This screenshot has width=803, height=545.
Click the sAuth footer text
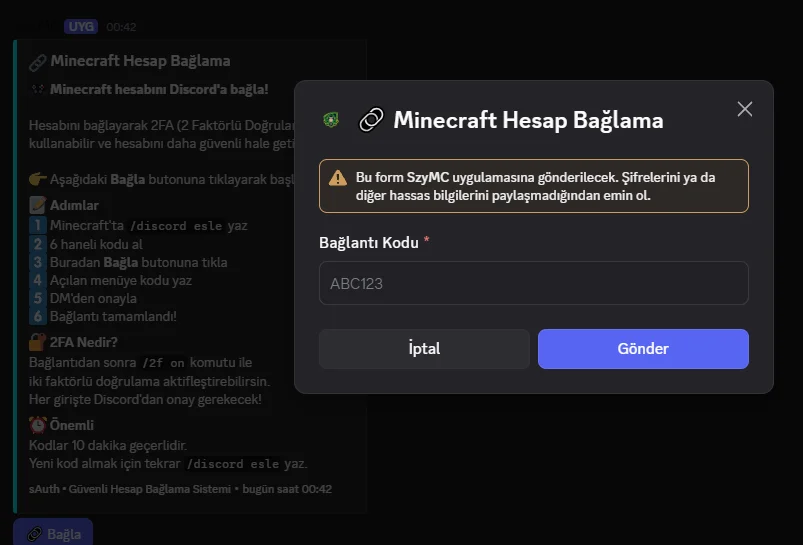[x=180, y=489]
